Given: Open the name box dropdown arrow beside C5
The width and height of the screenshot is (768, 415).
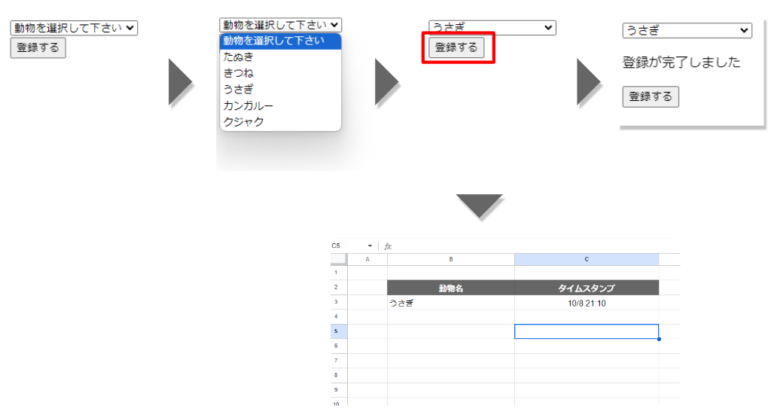Looking at the screenshot, I should [370, 246].
